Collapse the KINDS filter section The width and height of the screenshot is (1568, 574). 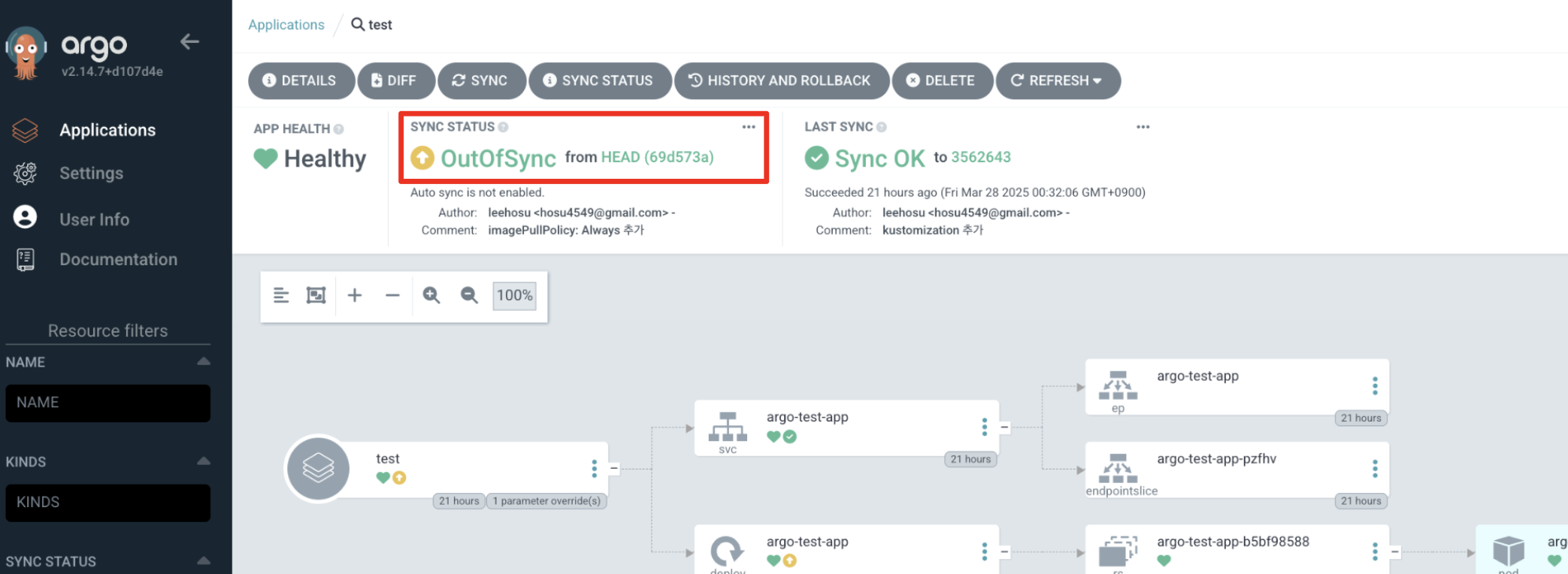[204, 461]
